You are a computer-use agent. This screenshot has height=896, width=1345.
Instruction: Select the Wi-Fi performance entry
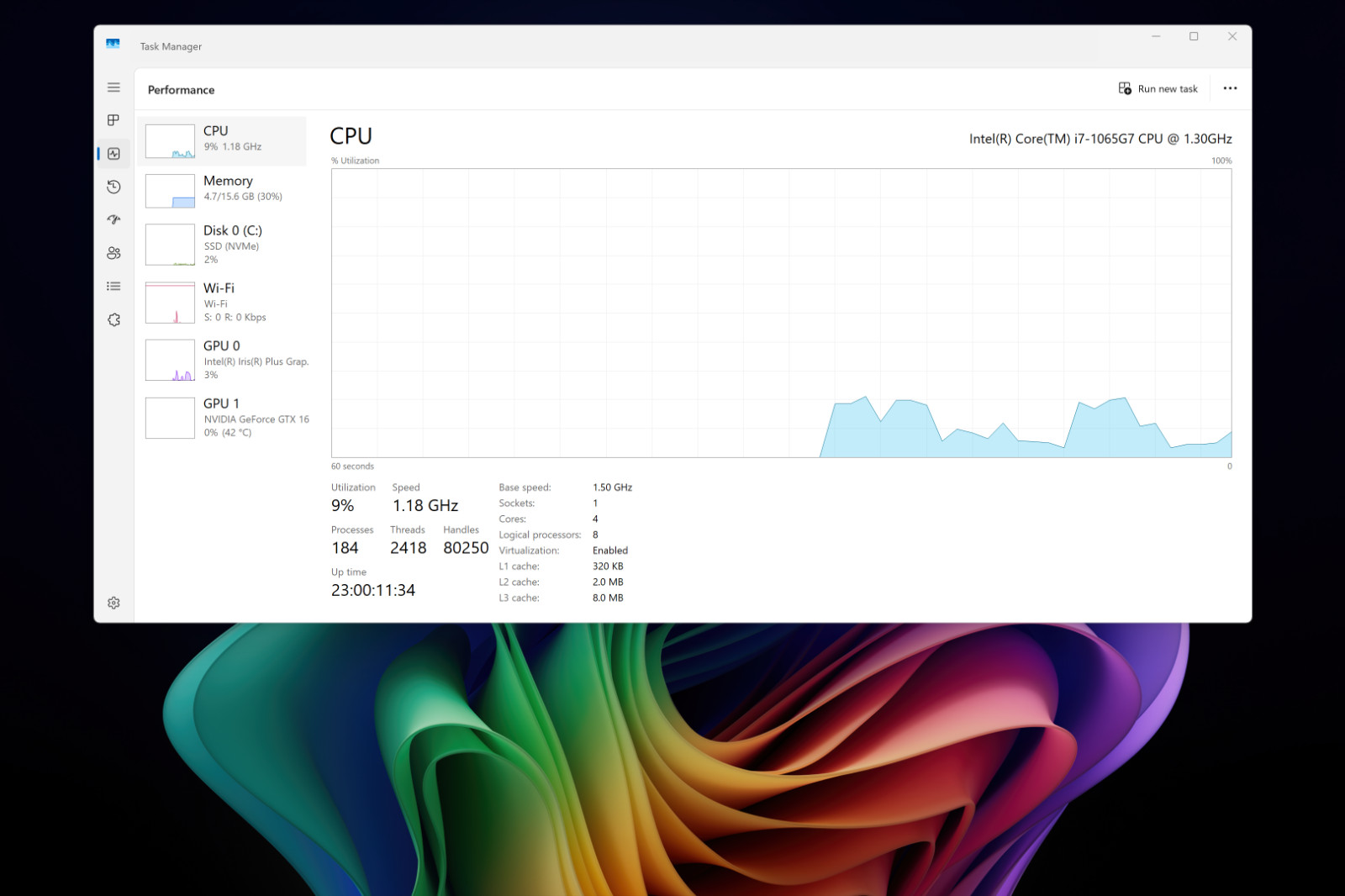point(222,302)
